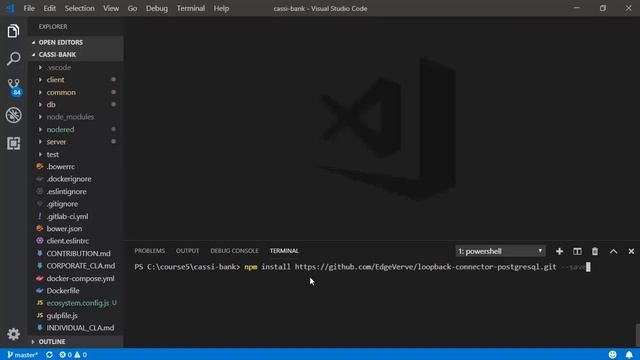
Task: Collapse the CASSI-BANK folder section
Action: click(x=76, y=55)
